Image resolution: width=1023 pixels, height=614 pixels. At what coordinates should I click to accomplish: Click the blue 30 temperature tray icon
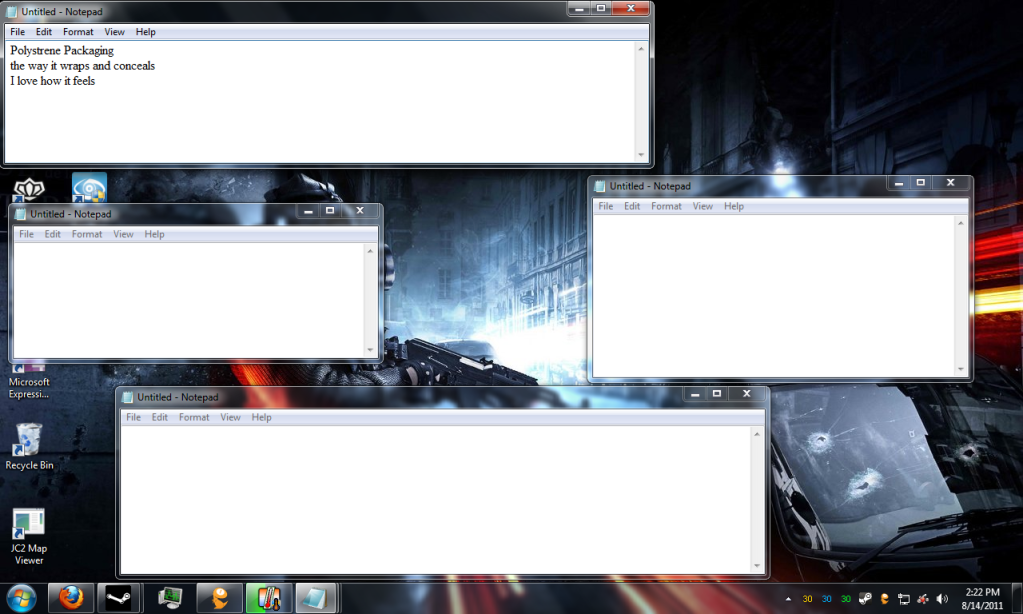point(827,599)
